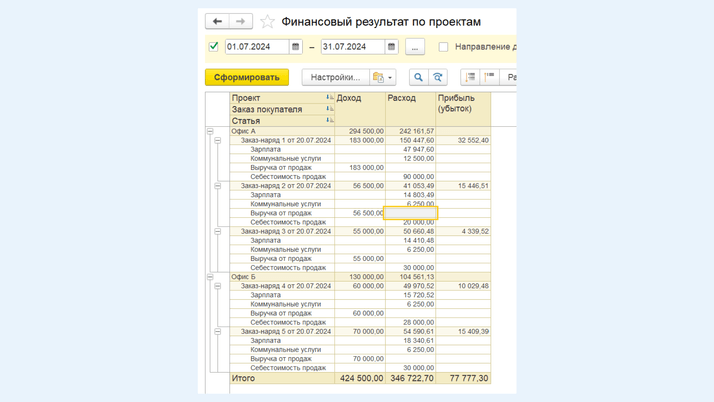Click sort icon in Проект header row

[329, 97]
